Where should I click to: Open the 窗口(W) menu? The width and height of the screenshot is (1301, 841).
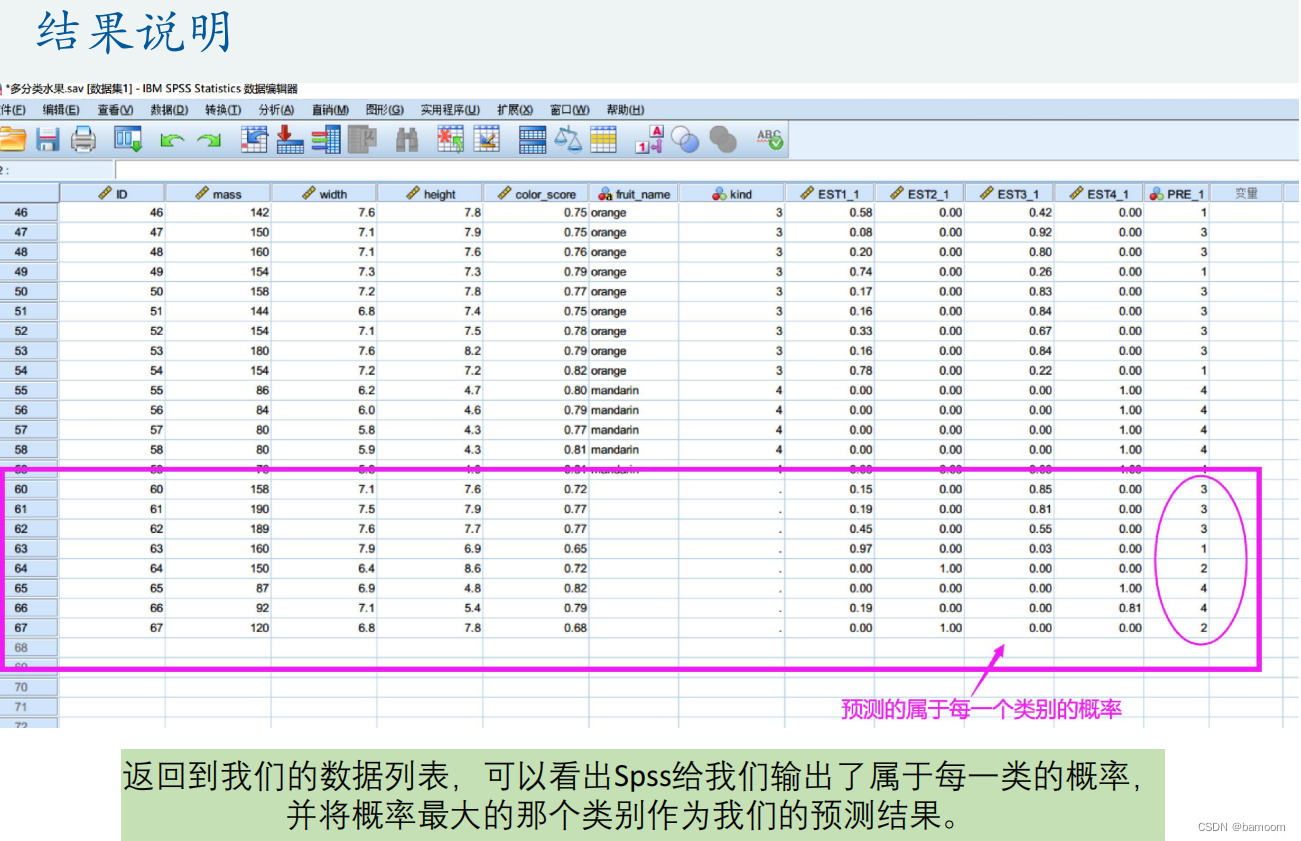pos(570,110)
